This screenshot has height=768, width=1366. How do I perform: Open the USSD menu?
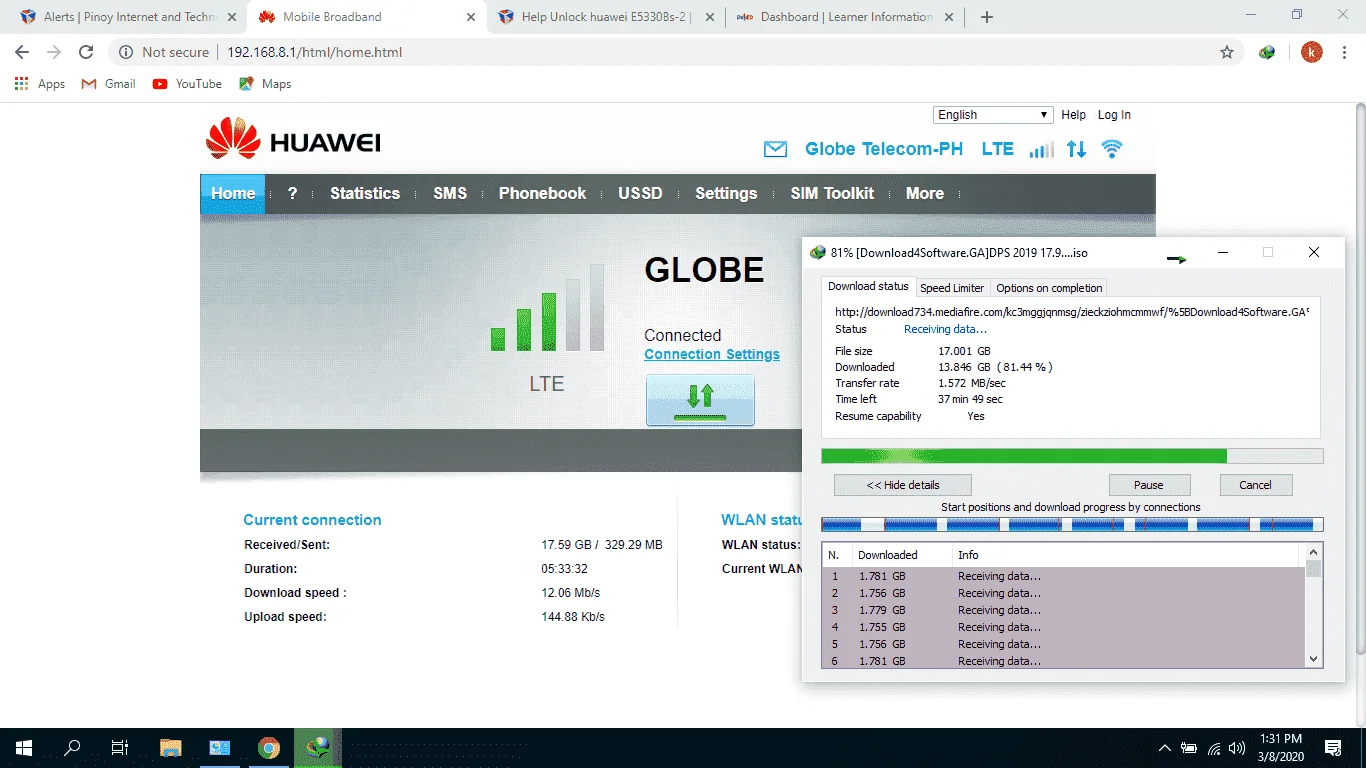[640, 194]
